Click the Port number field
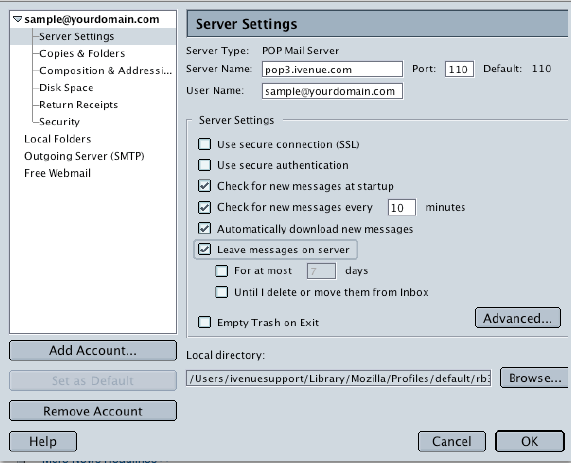571x464 pixels. point(459,69)
